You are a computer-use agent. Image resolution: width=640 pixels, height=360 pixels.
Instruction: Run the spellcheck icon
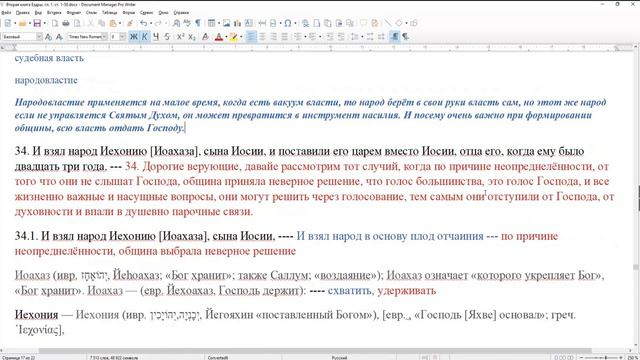click(187, 23)
